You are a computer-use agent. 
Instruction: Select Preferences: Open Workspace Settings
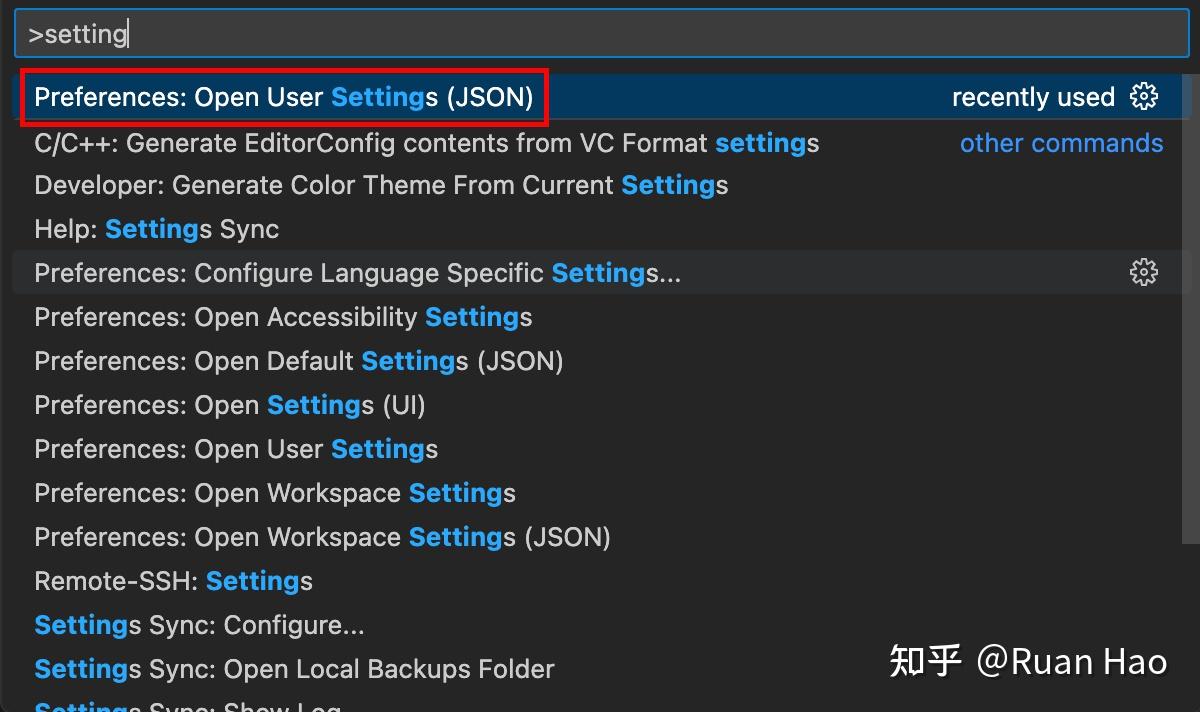[275, 493]
